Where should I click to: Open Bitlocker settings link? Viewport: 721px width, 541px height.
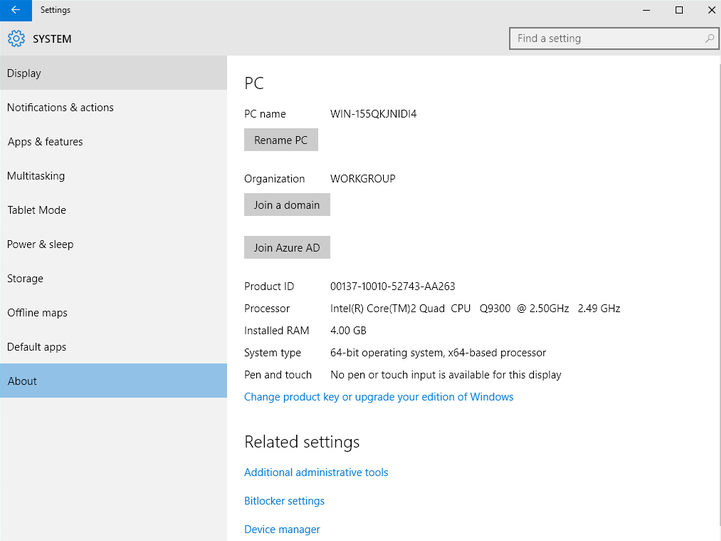[284, 501]
